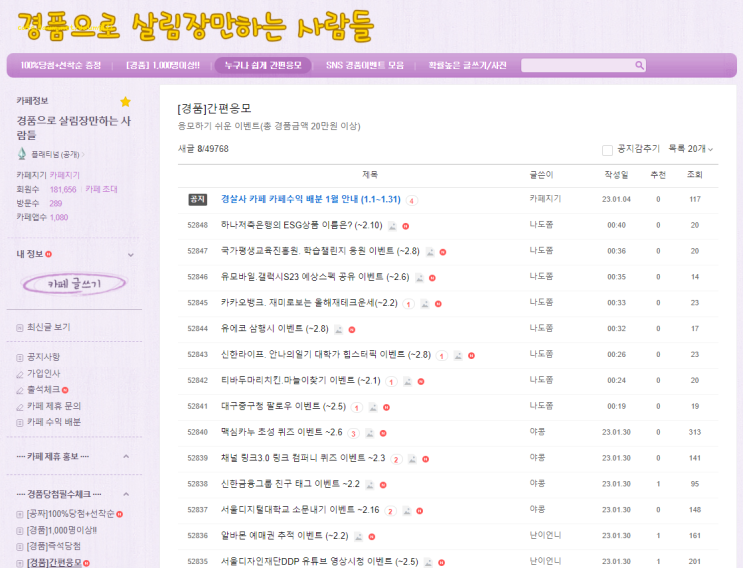Click the image icon on post 52844
This screenshot has height=568, width=743.
pyautogui.click(x=338, y=330)
